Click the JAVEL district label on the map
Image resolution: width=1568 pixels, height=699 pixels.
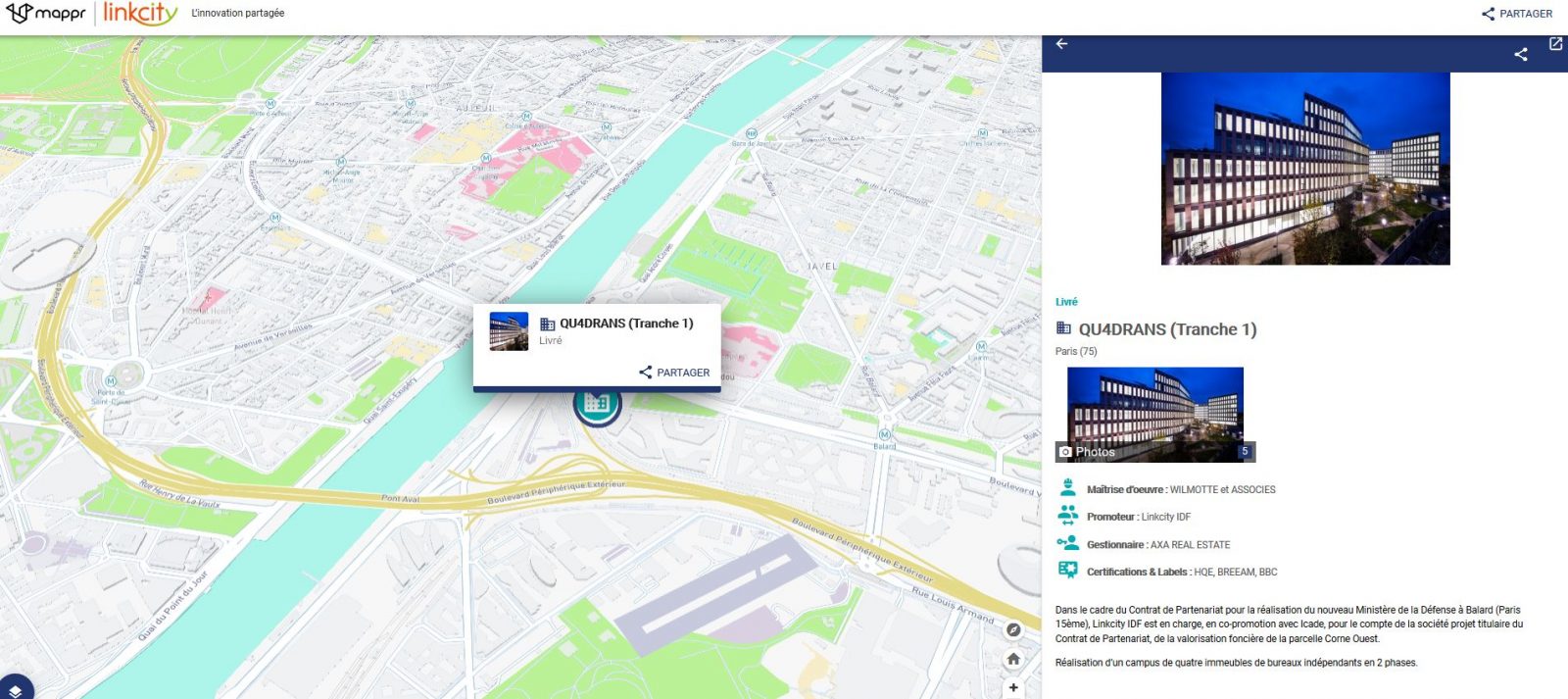coord(823,267)
